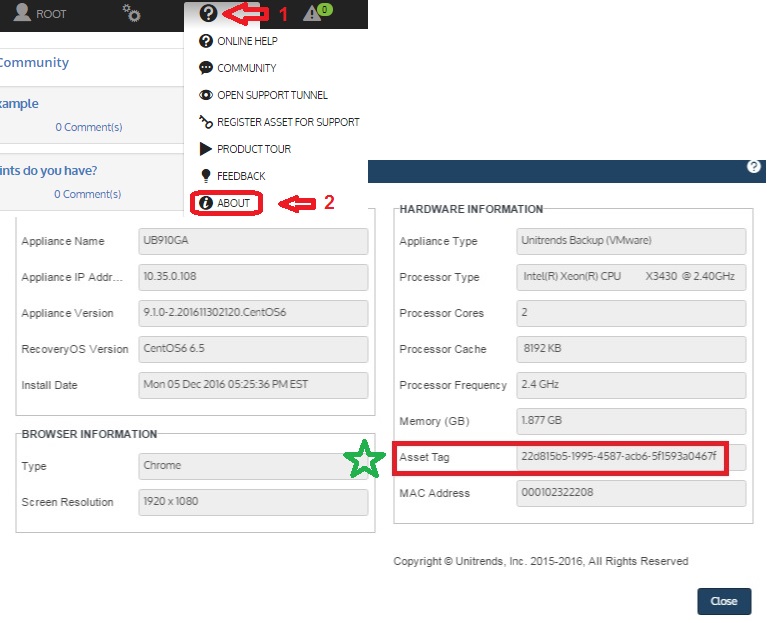
Task: Click the Appliance IP Address field
Action: click(253, 277)
